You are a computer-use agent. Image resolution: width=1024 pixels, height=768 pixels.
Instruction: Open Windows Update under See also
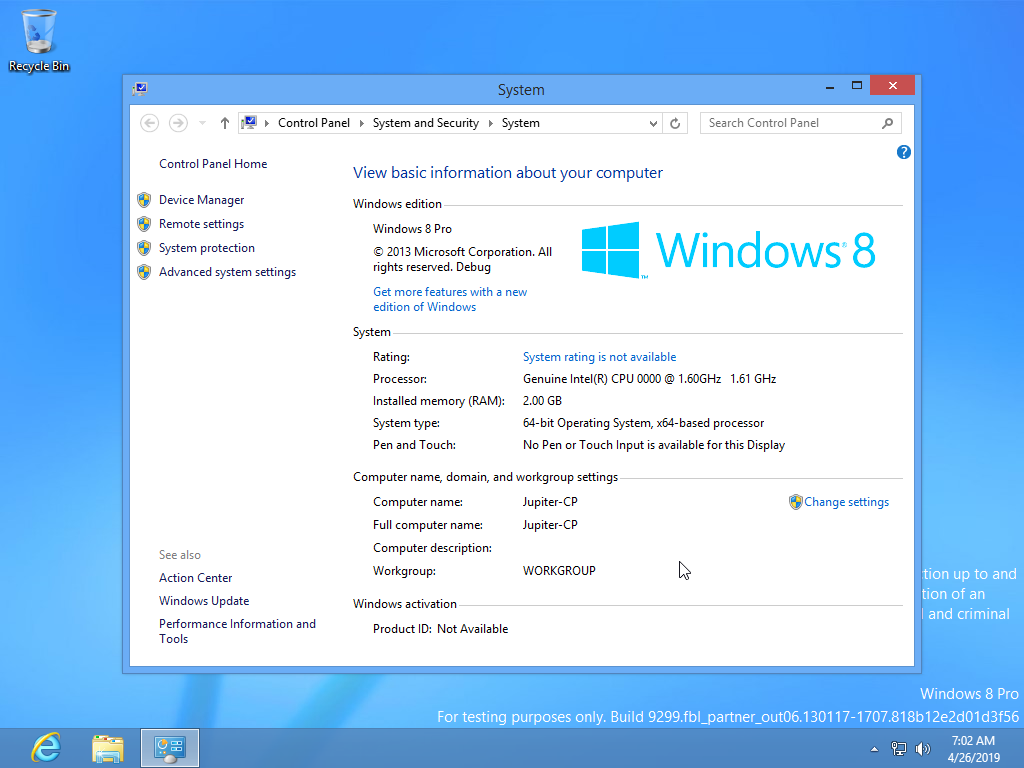coord(204,601)
